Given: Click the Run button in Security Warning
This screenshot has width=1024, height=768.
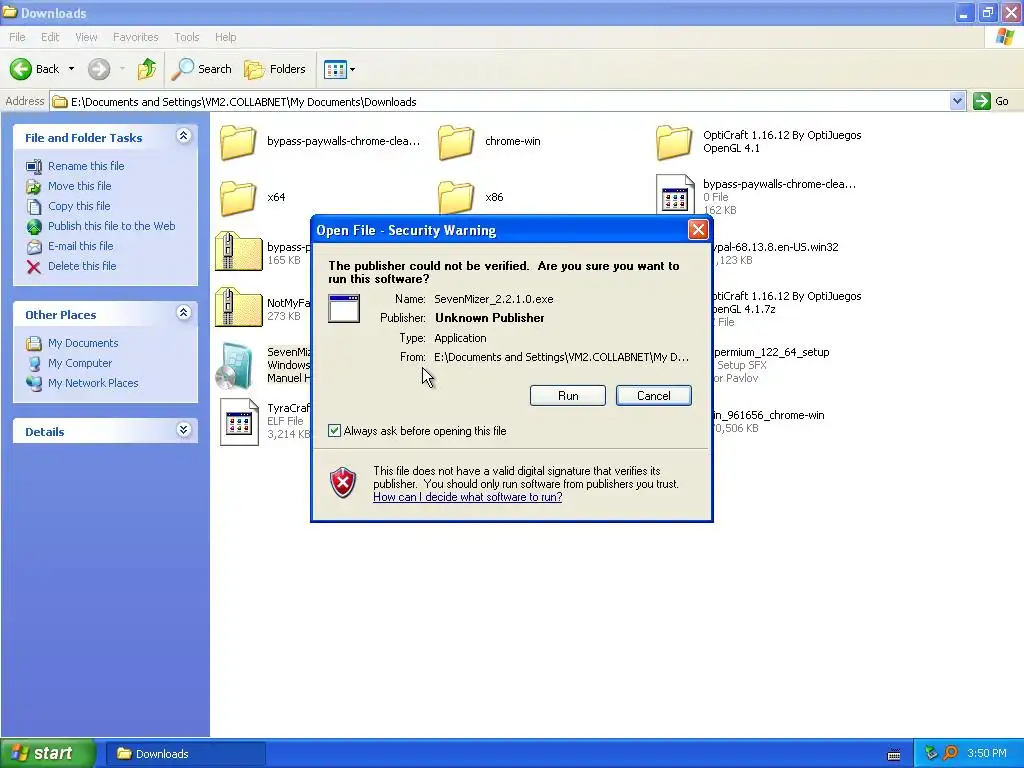Looking at the screenshot, I should pyautogui.click(x=568, y=396).
